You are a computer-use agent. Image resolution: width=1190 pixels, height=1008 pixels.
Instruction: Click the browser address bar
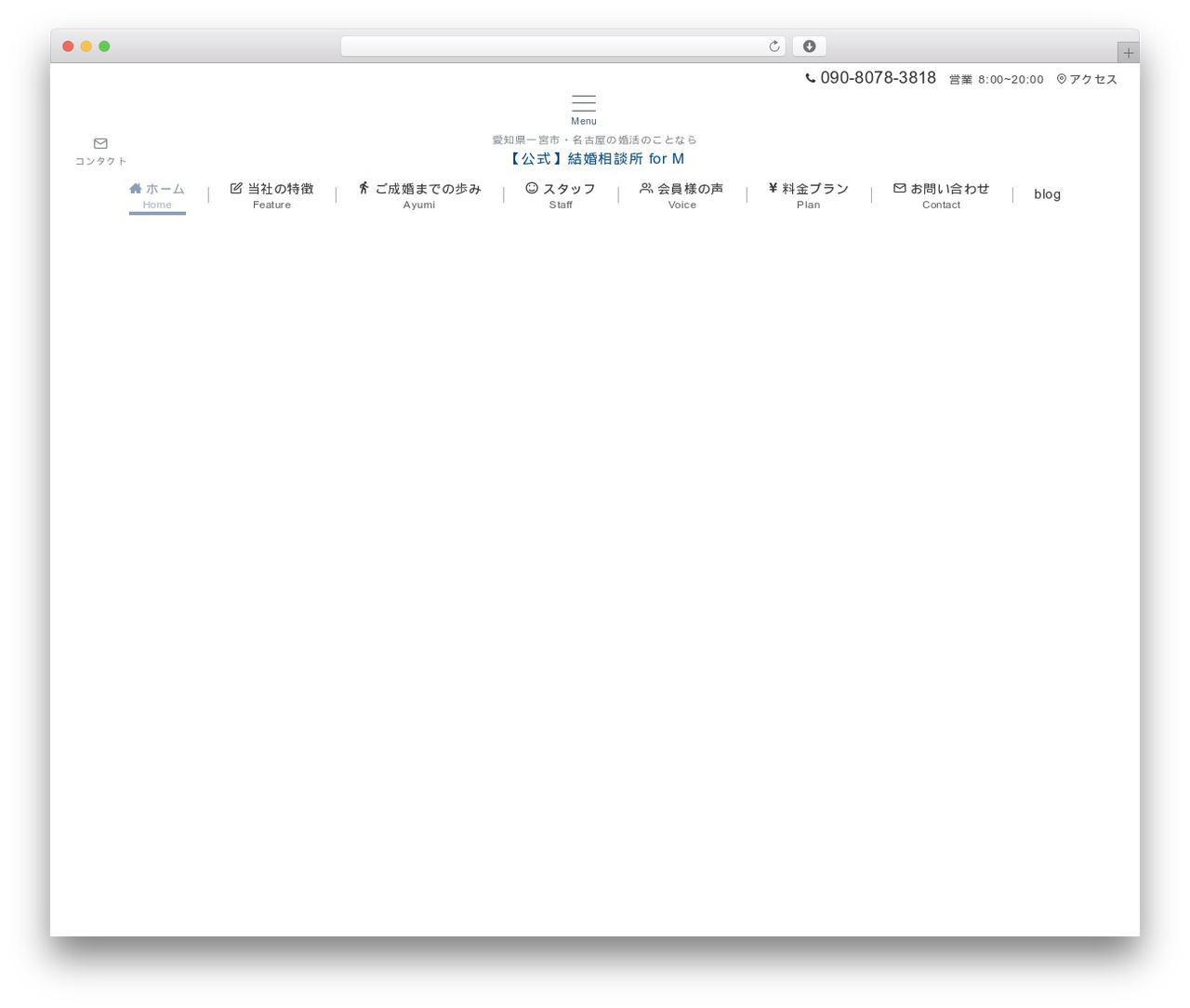563,46
